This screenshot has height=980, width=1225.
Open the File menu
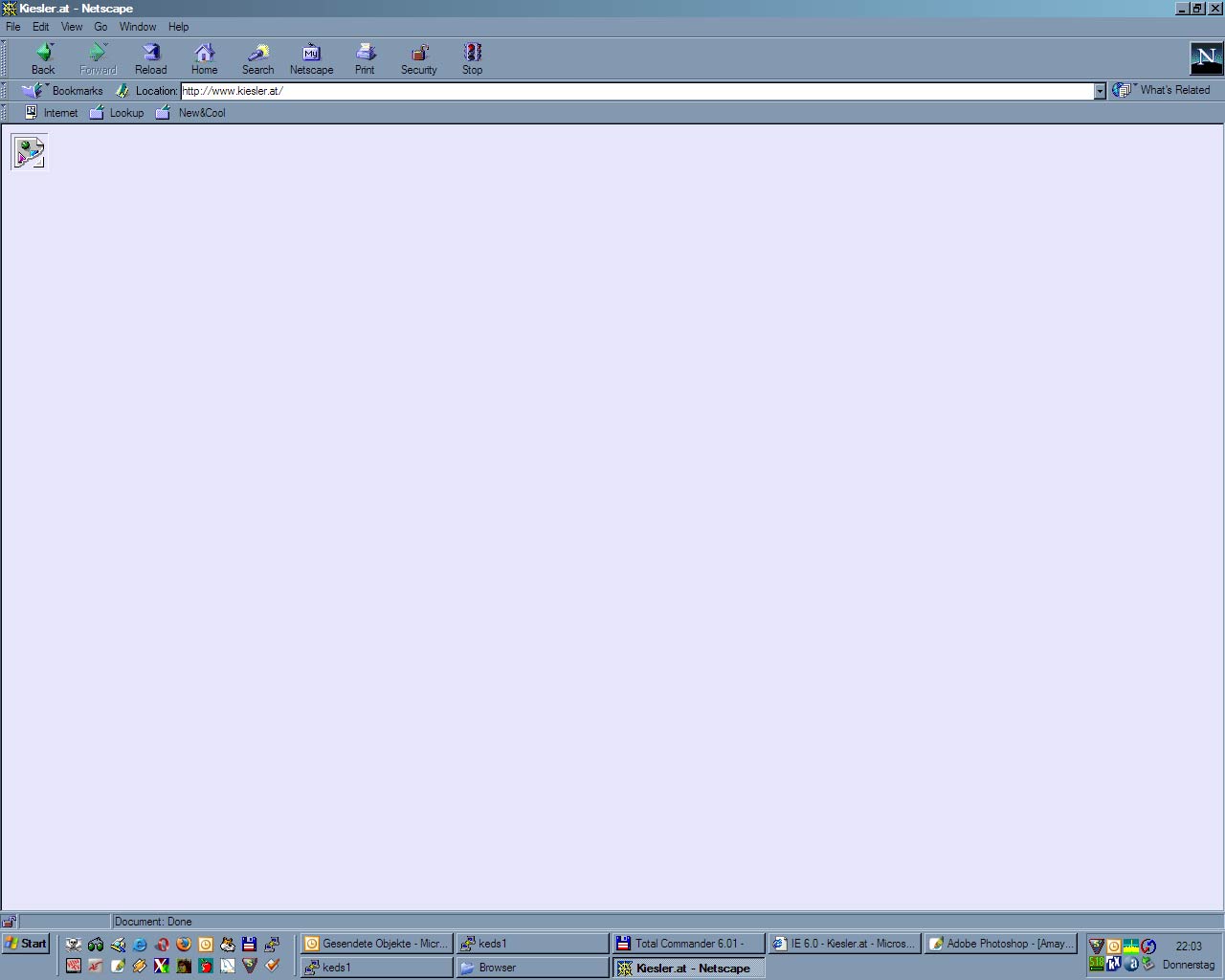(x=13, y=27)
